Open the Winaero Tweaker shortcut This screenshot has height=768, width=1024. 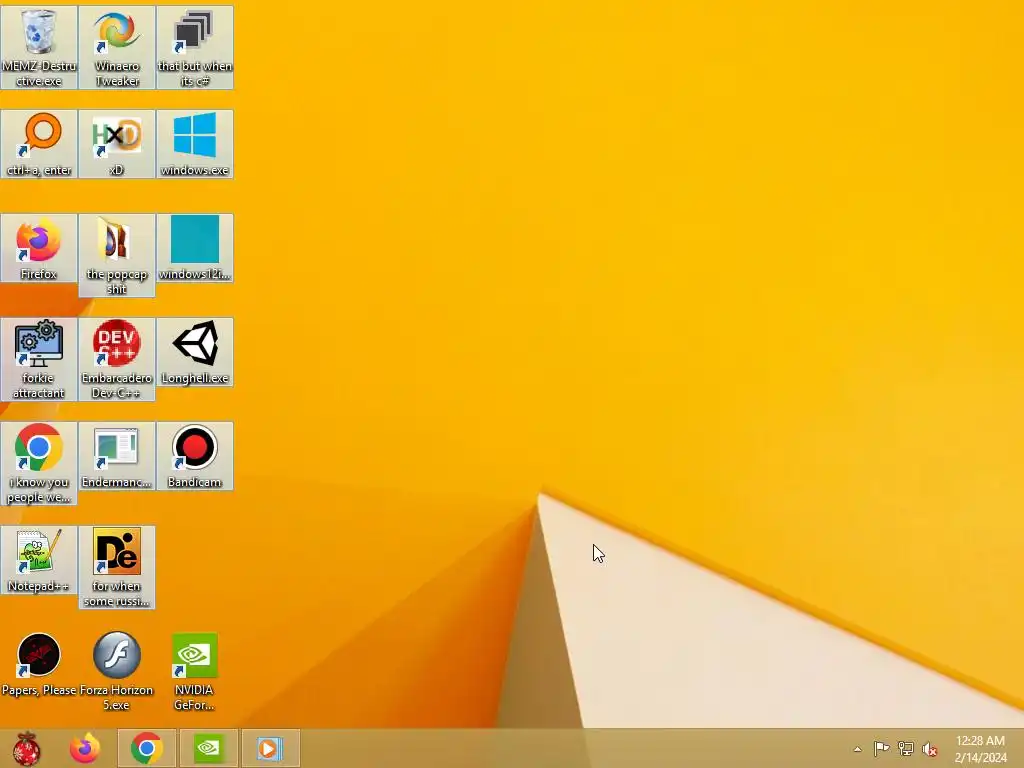point(117,47)
